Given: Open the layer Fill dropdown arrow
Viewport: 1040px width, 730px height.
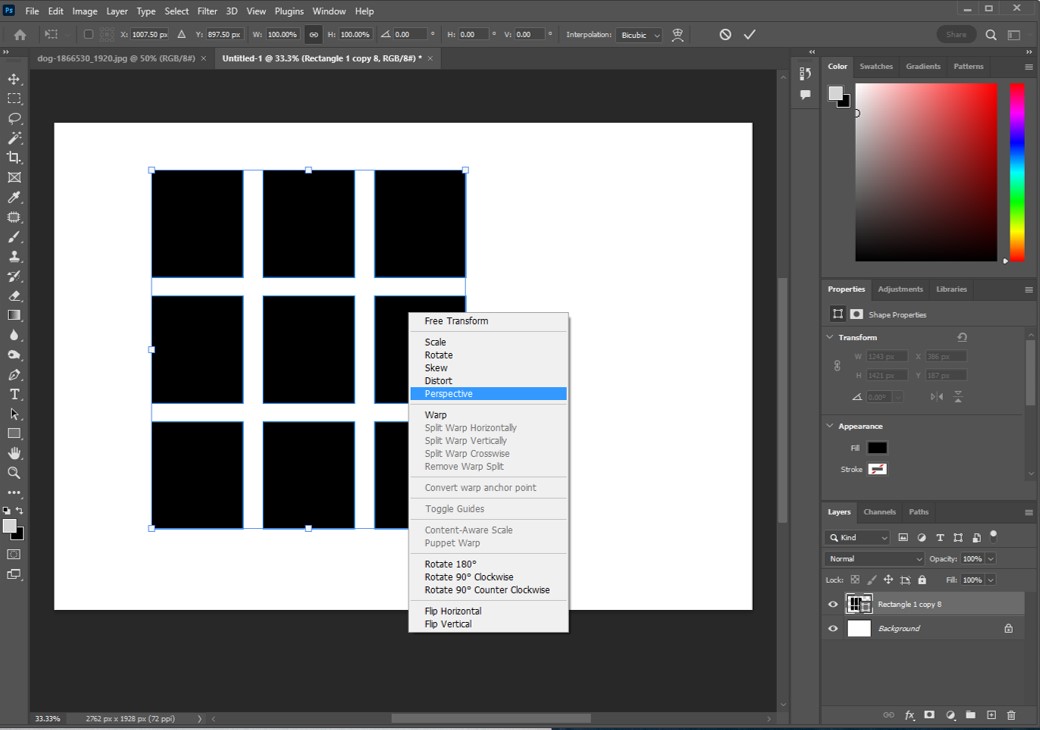Looking at the screenshot, I should tap(991, 580).
